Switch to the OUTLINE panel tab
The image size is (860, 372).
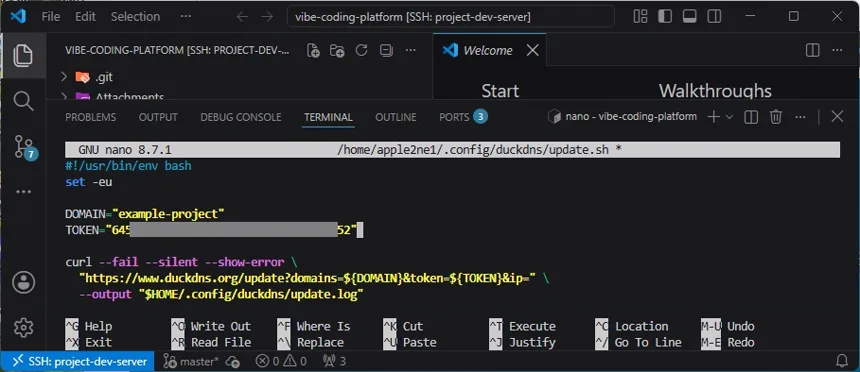click(x=396, y=117)
